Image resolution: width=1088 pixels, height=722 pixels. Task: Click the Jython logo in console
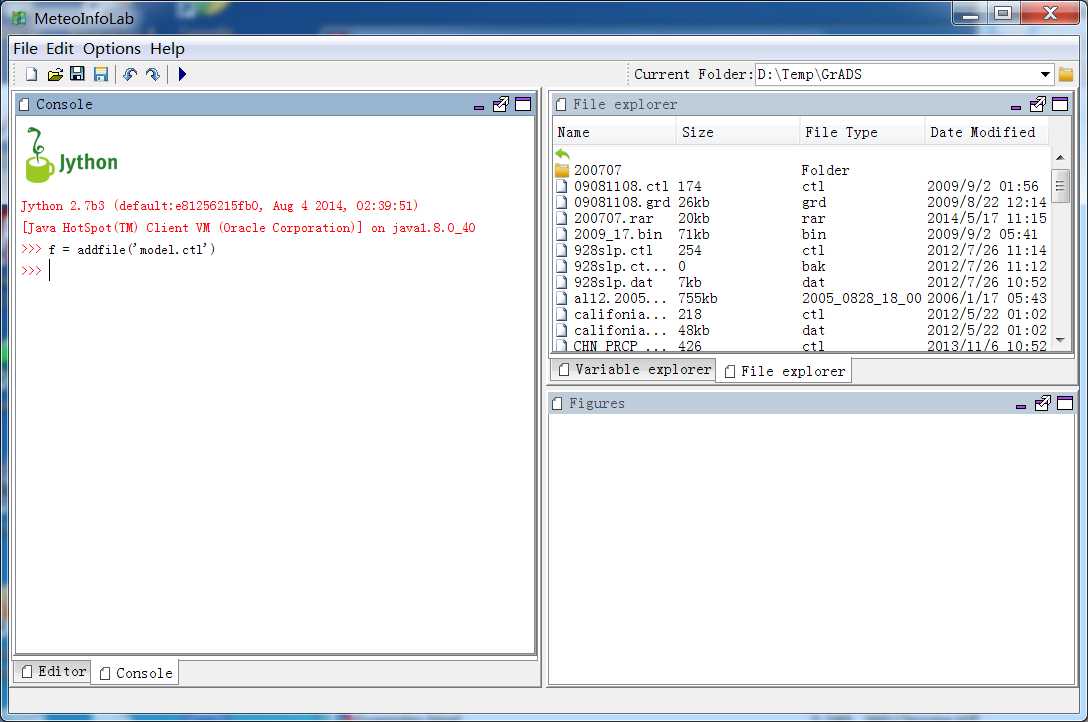pyautogui.click(x=71, y=155)
